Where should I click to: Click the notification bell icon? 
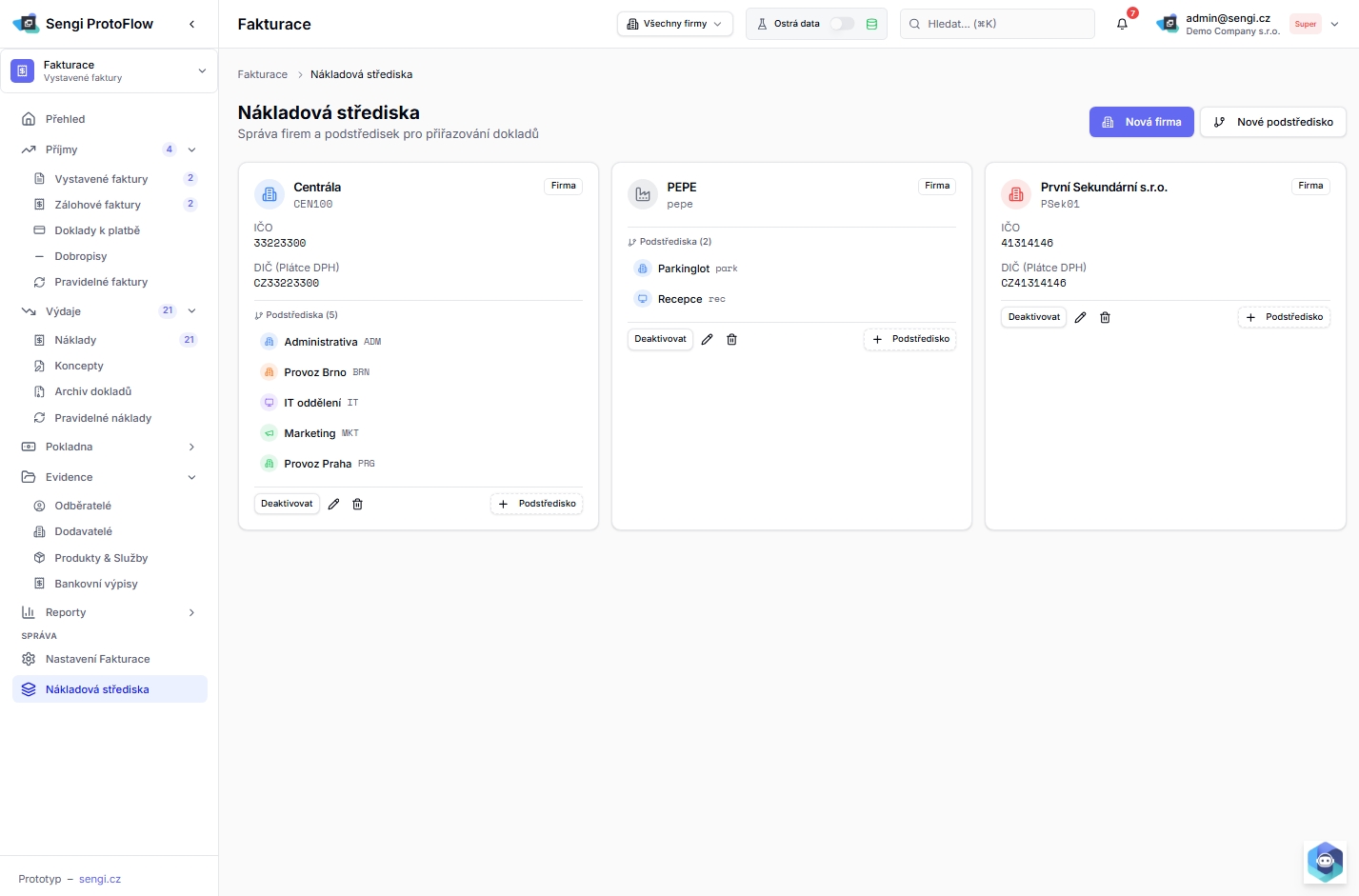(1122, 24)
